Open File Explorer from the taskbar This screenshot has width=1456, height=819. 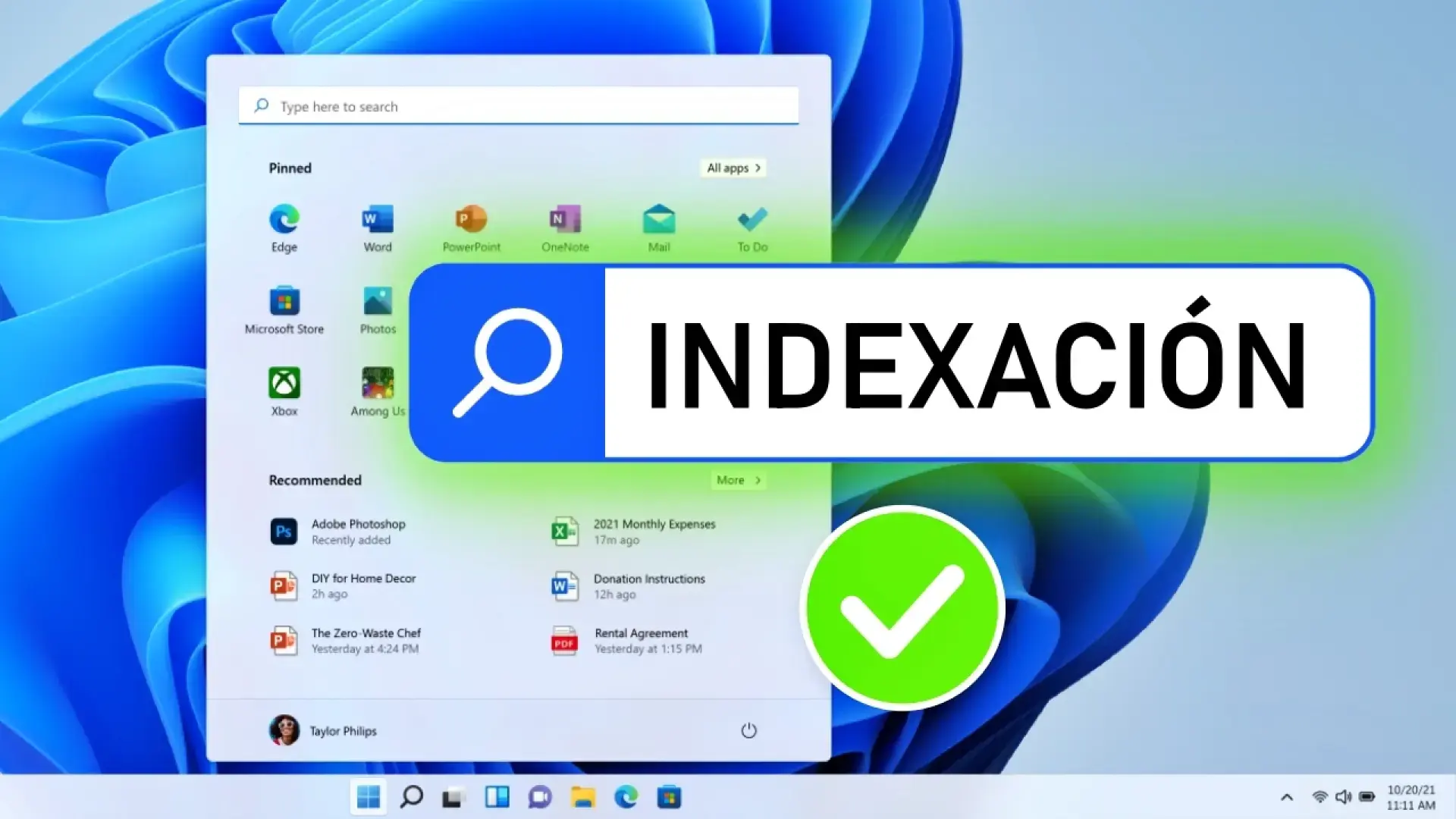point(582,797)
